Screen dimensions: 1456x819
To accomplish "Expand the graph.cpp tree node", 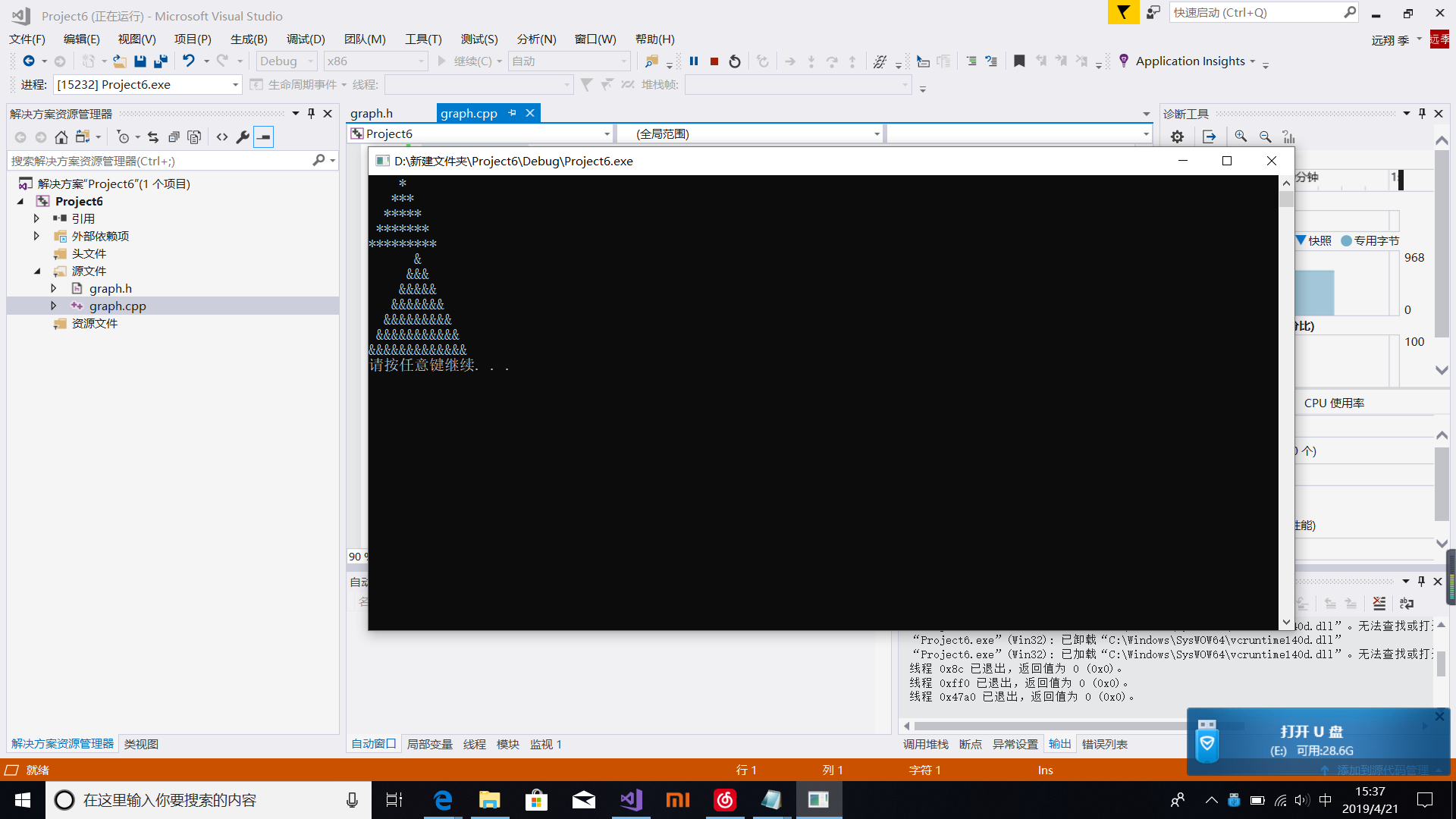I will pos(54,306).
